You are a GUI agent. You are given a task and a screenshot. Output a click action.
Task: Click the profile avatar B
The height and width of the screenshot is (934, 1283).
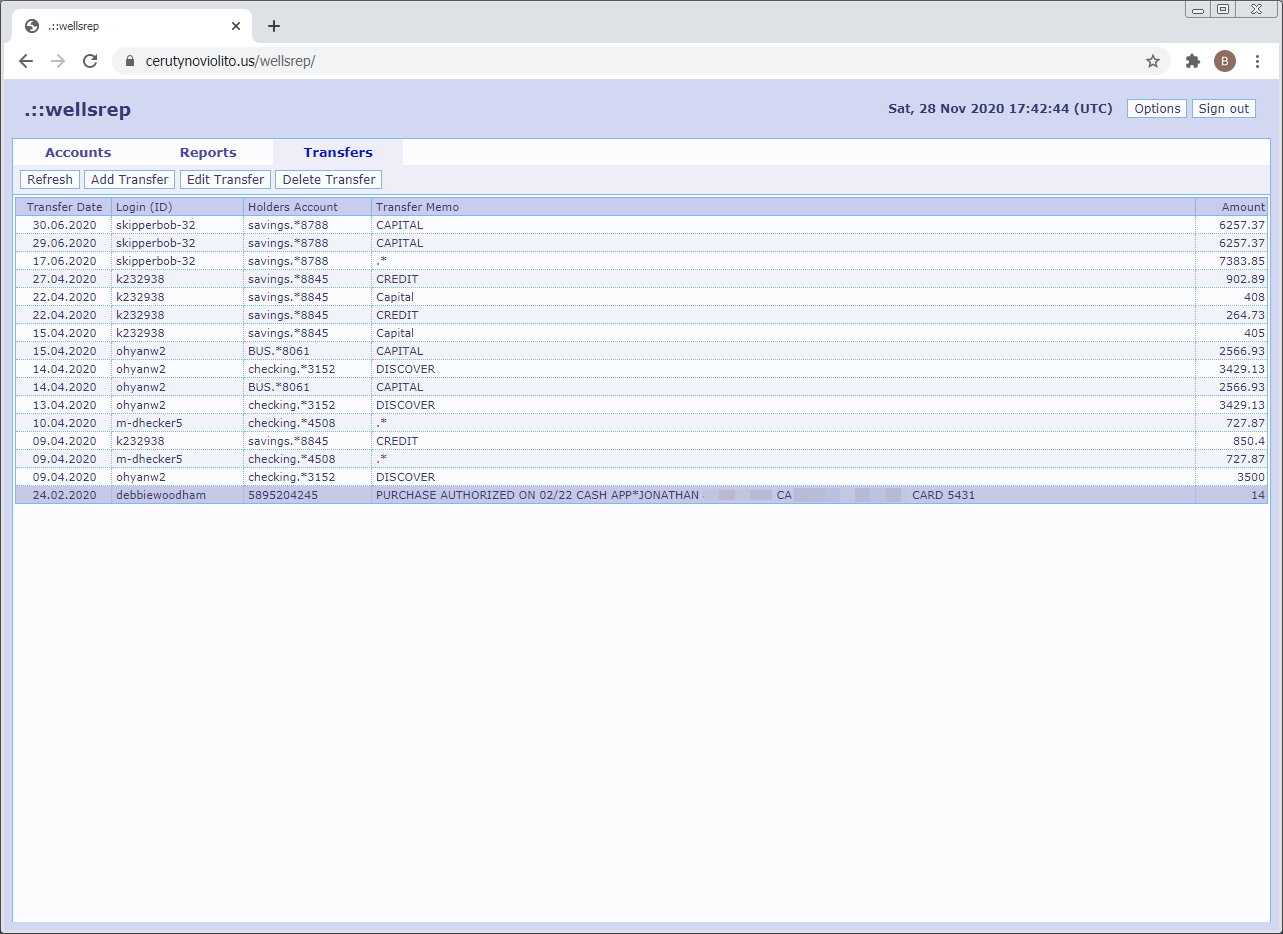pyautogui.click(x=1225, y=61)
